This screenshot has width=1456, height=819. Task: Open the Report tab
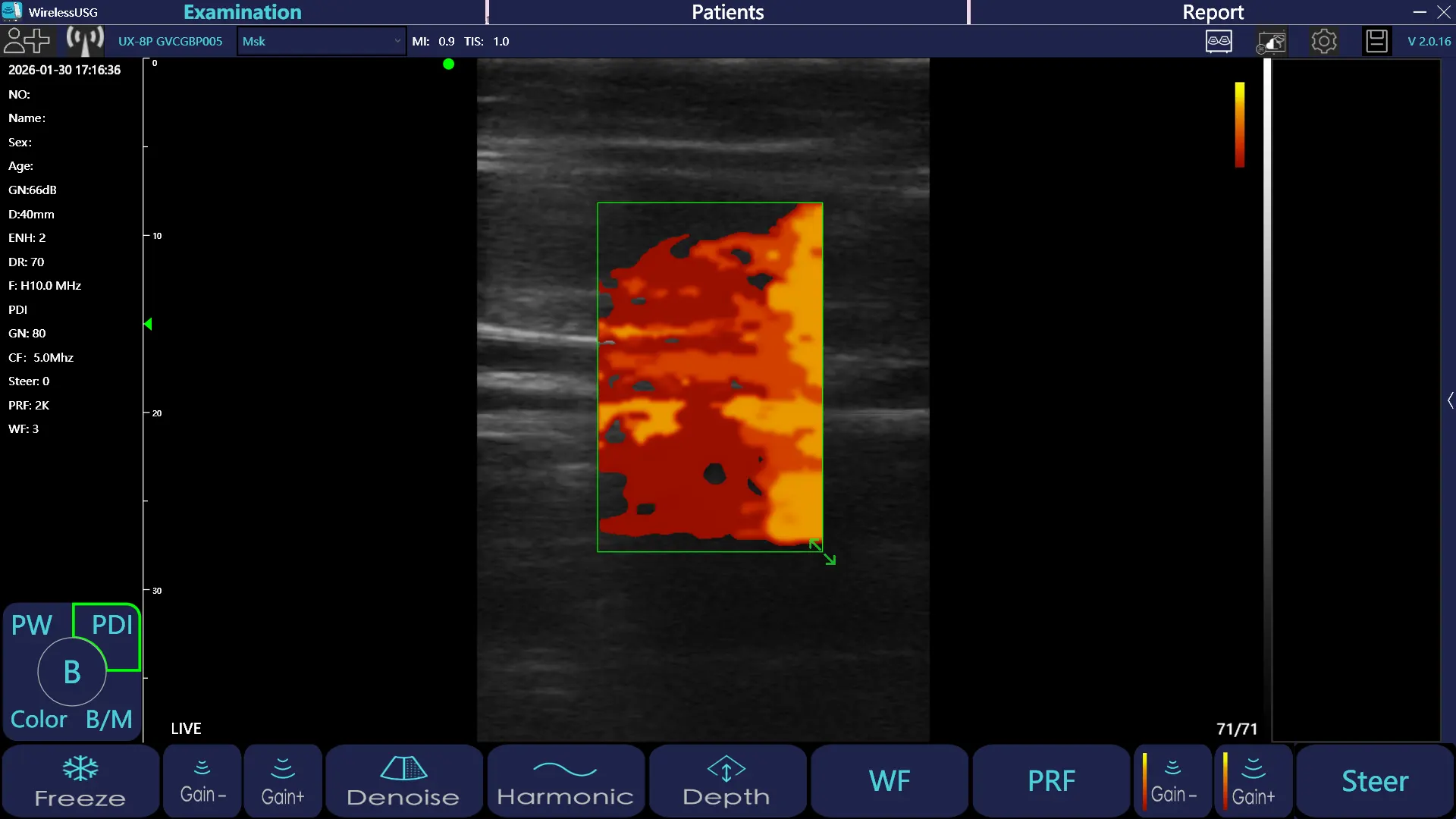pos(1212,12)
